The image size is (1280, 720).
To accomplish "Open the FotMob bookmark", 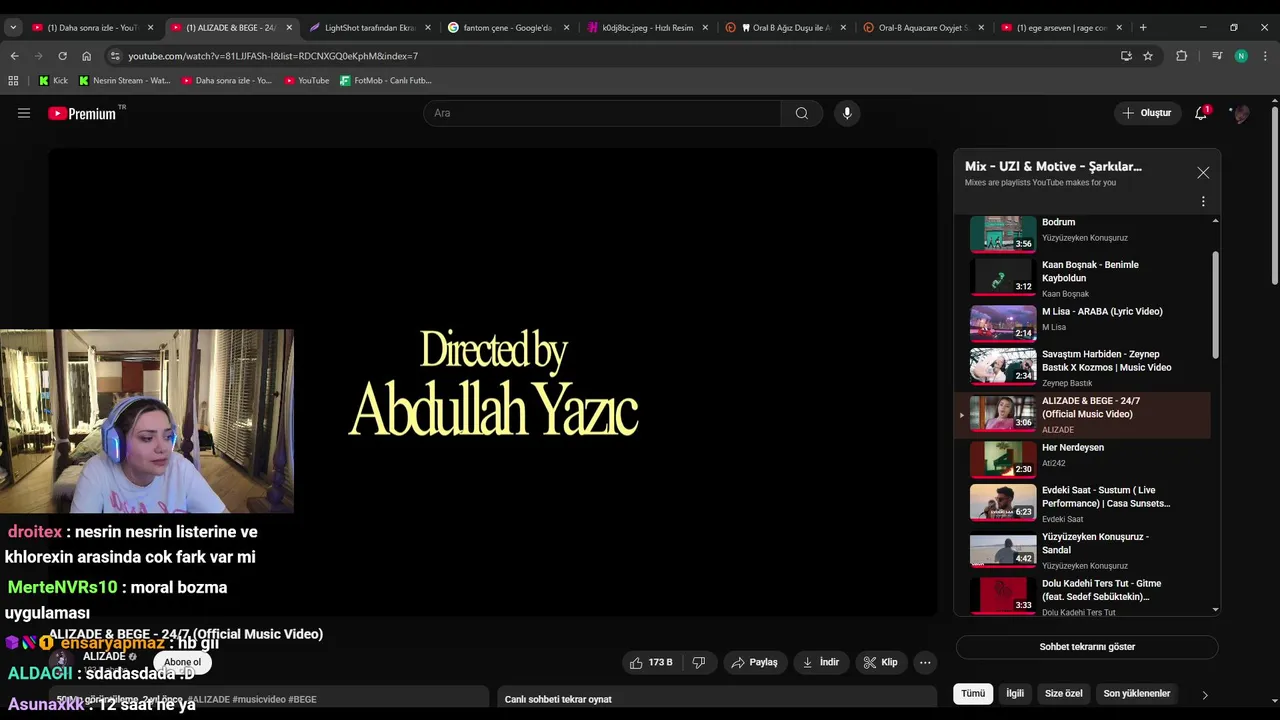I will pyautogui.click(x=386, y=80).
